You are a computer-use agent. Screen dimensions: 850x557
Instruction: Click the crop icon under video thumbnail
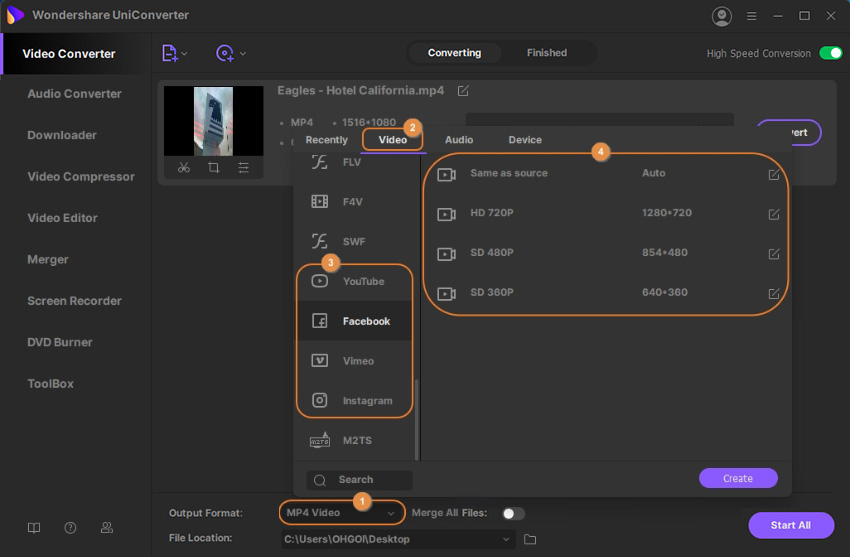click(214, 168)
